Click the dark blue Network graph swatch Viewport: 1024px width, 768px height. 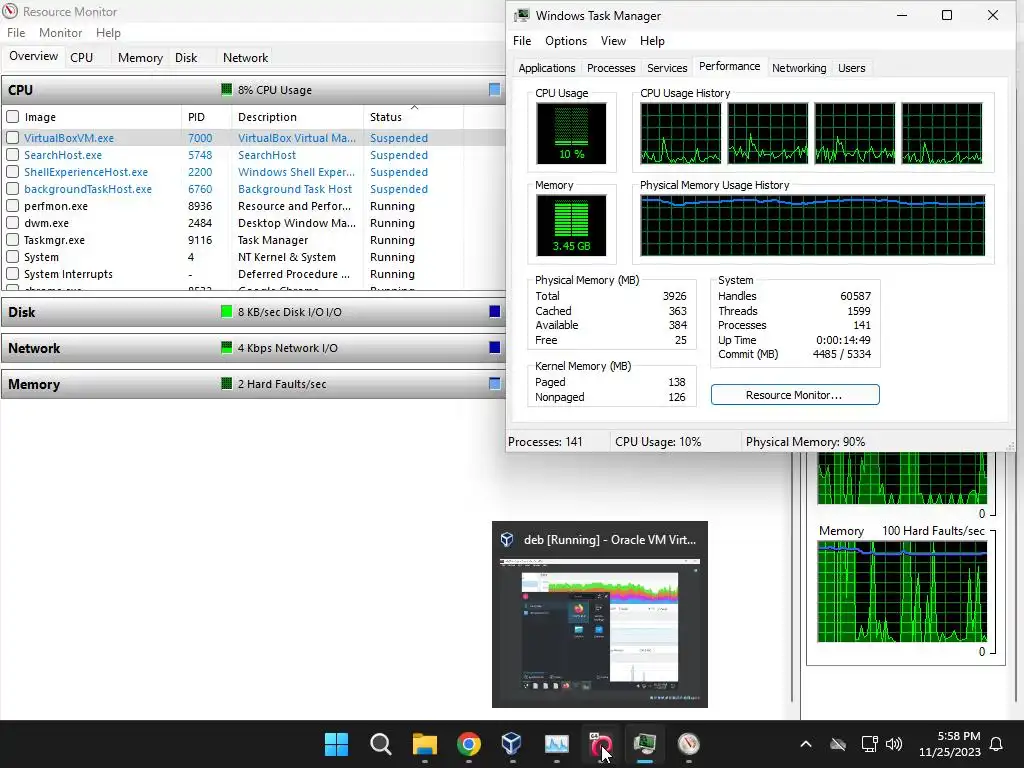495,347
